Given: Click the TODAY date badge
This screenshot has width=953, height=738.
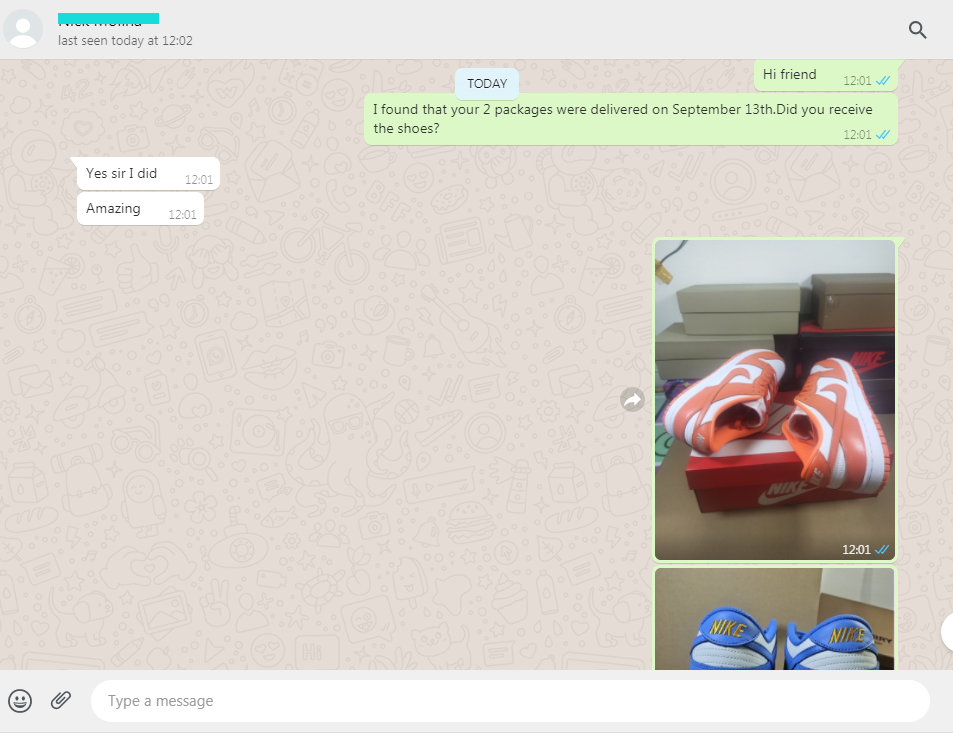Looking at the screenshot, I should [487, 84].
